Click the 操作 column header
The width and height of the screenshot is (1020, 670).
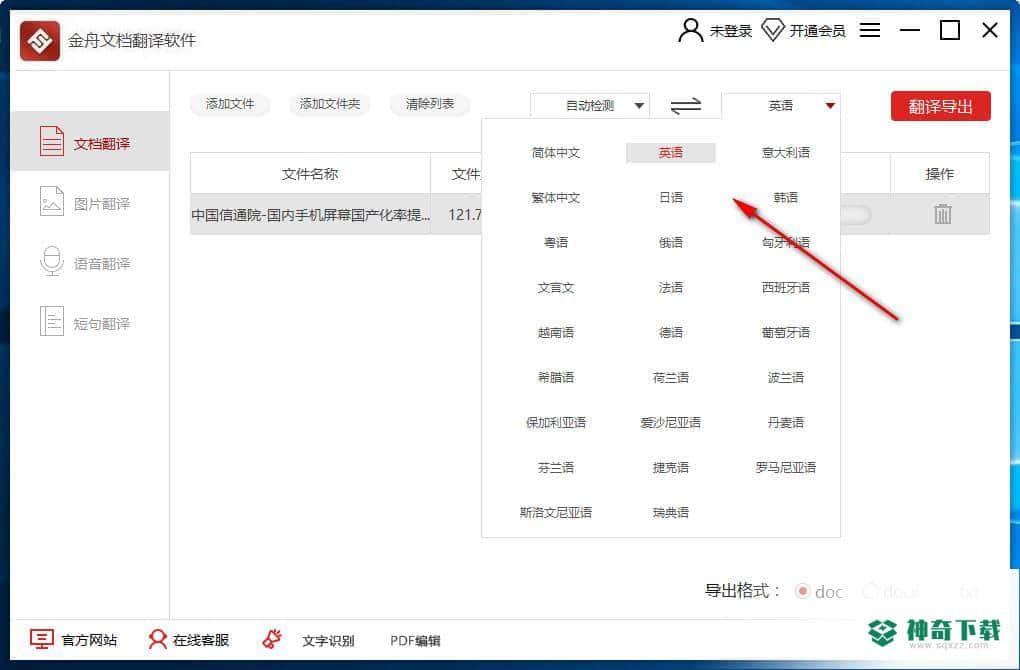coord(939,174)
